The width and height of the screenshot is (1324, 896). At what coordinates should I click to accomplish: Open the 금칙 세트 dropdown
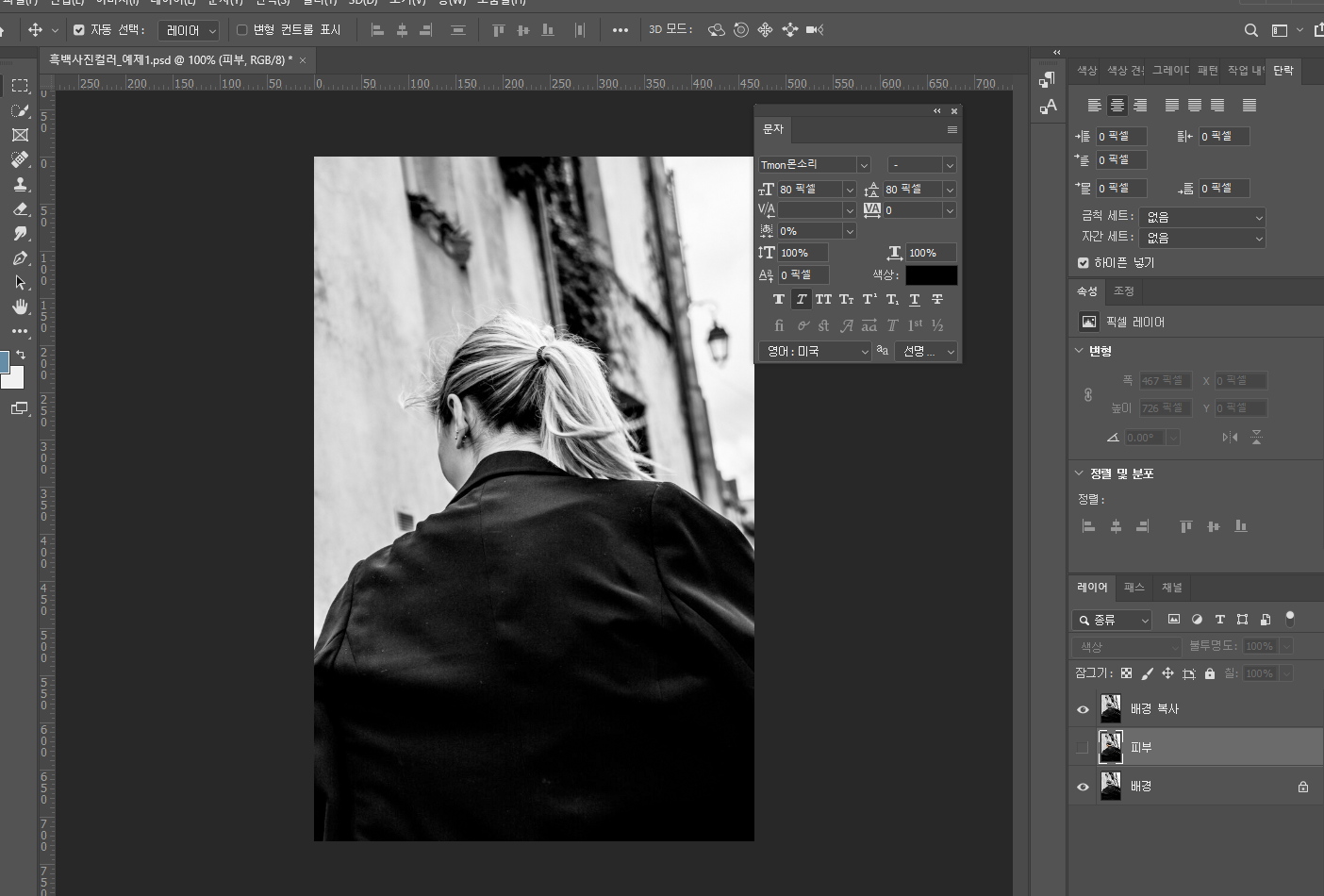(x=1201, y=217)
